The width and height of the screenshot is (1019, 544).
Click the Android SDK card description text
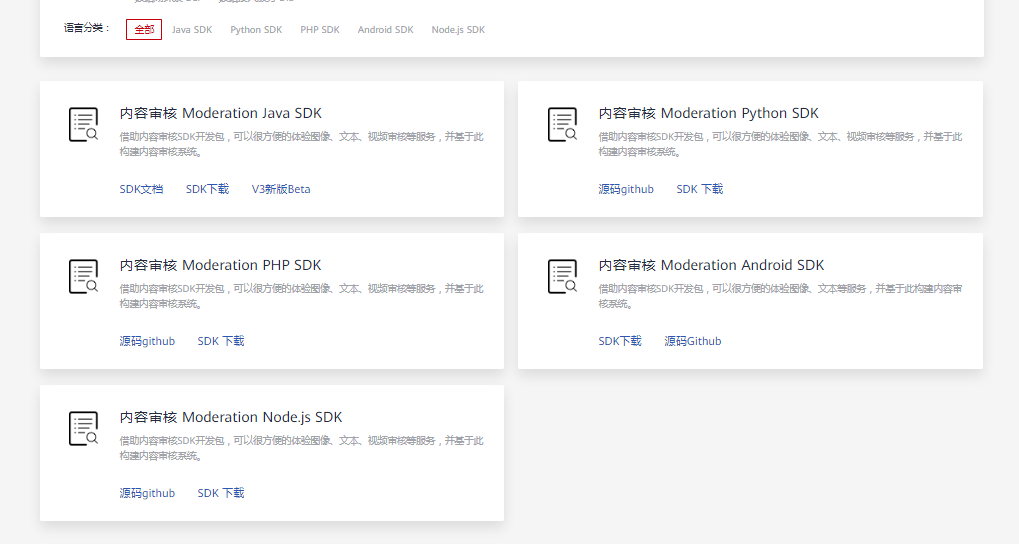point(780,296)
